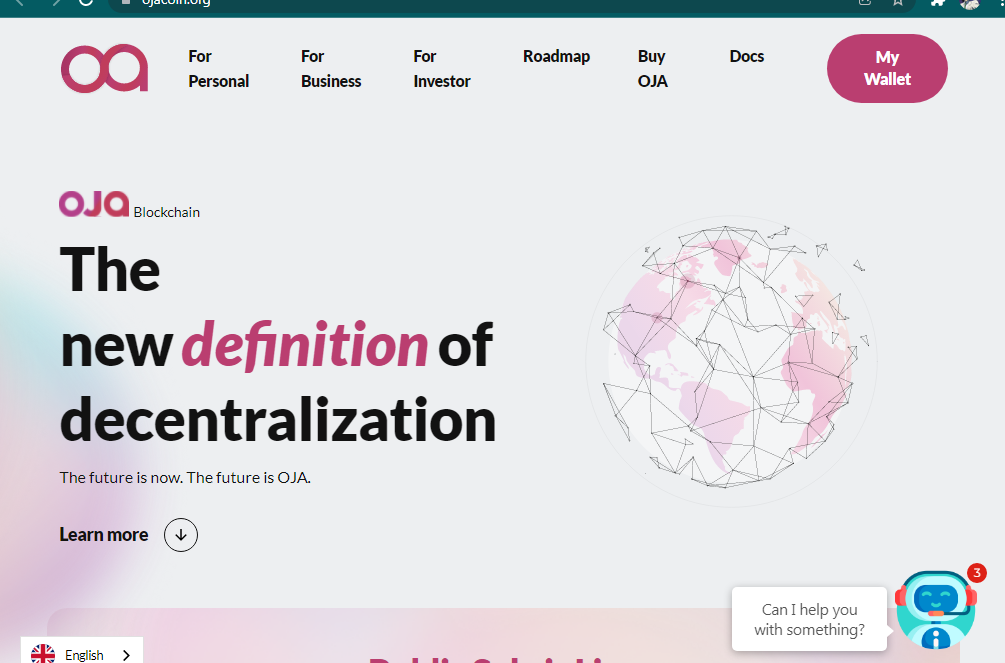
Task: Click the 'Can I help you with something?' bubble
Action: coord(810,619)
